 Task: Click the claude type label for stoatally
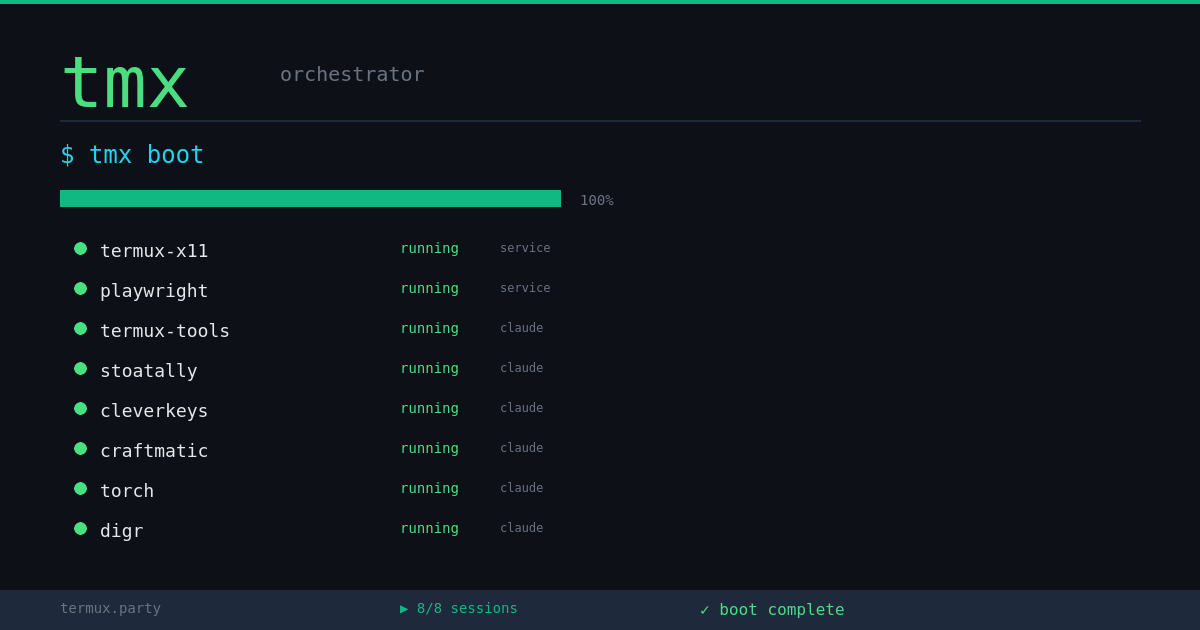pyautogui.click(x=522, y=368)
